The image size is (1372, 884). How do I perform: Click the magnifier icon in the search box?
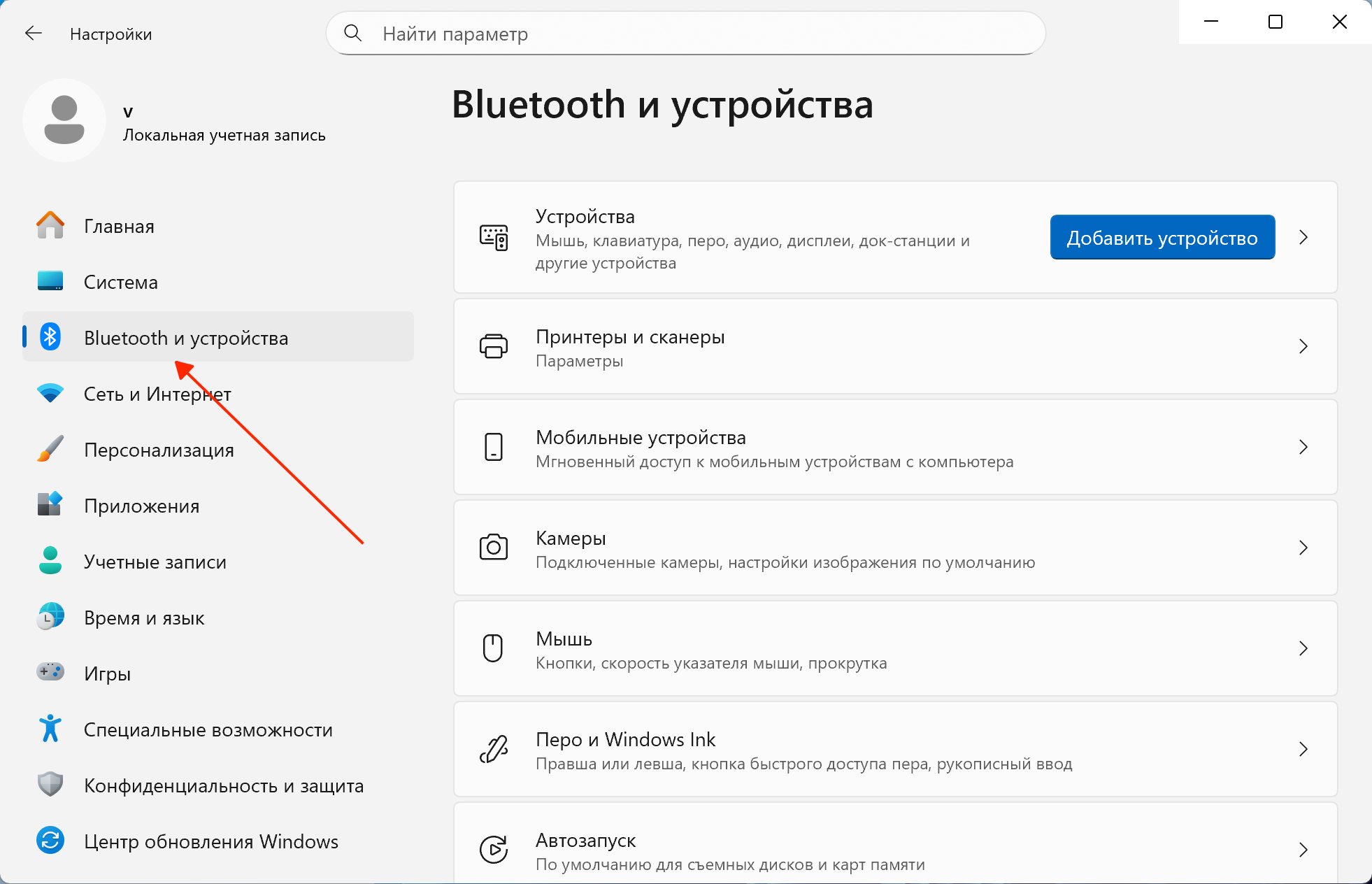coord(353,33)
